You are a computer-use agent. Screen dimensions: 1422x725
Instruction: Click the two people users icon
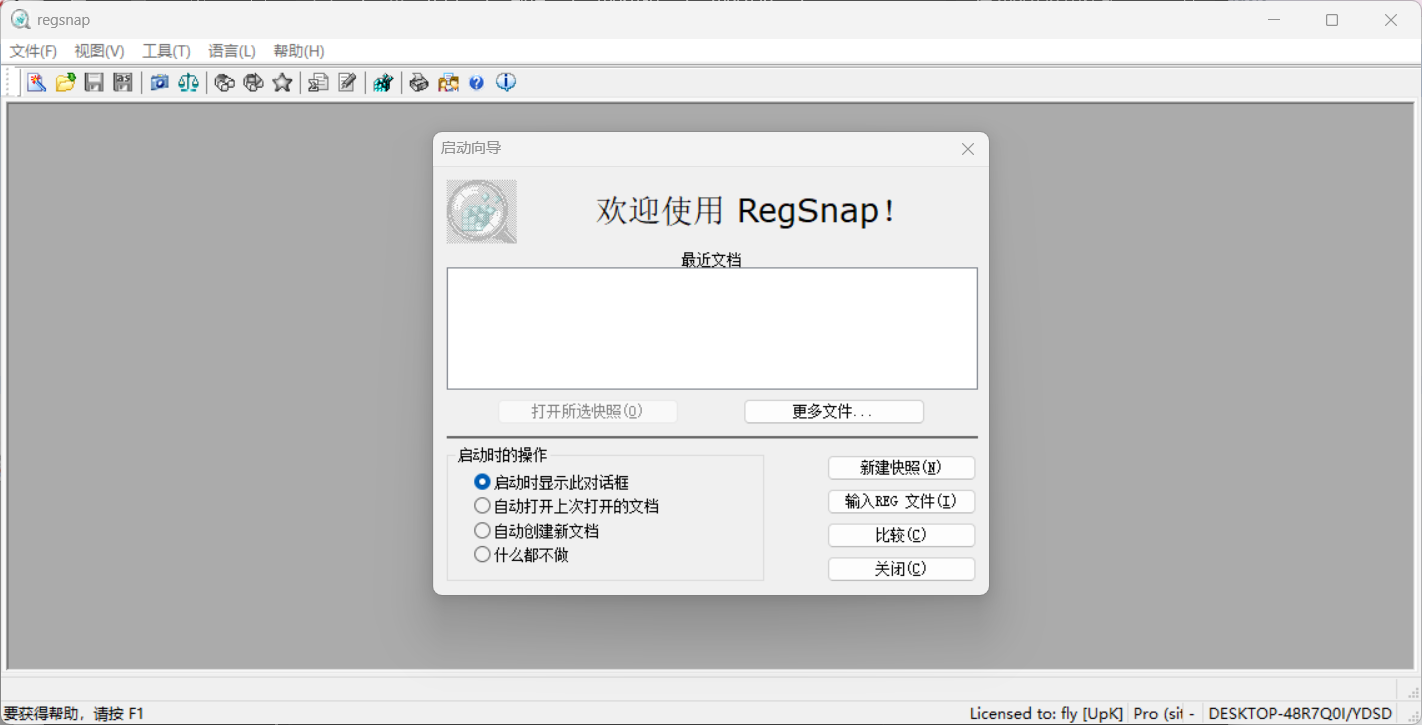coord(448,82)
